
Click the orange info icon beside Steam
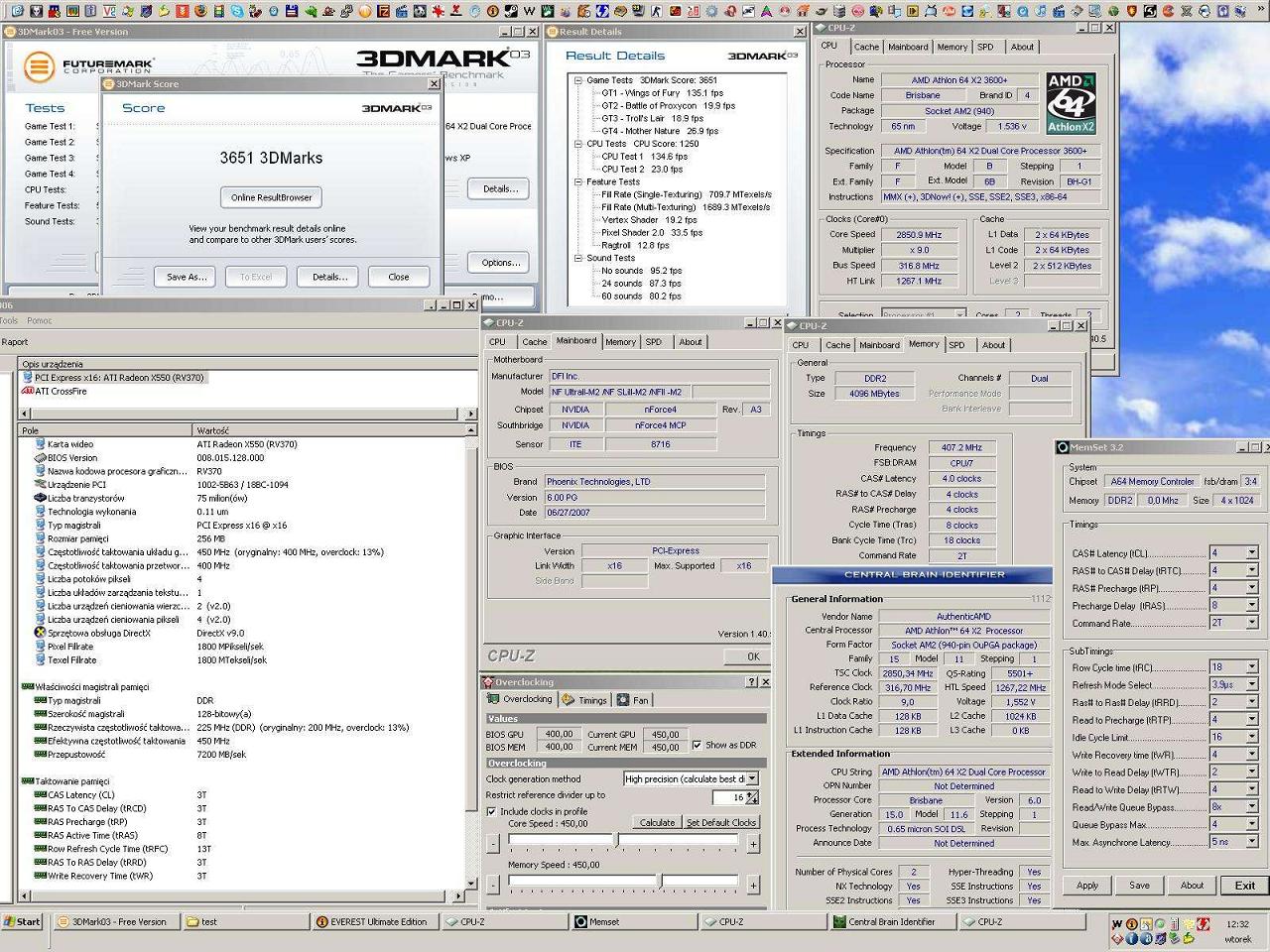(x=492, y=11)
